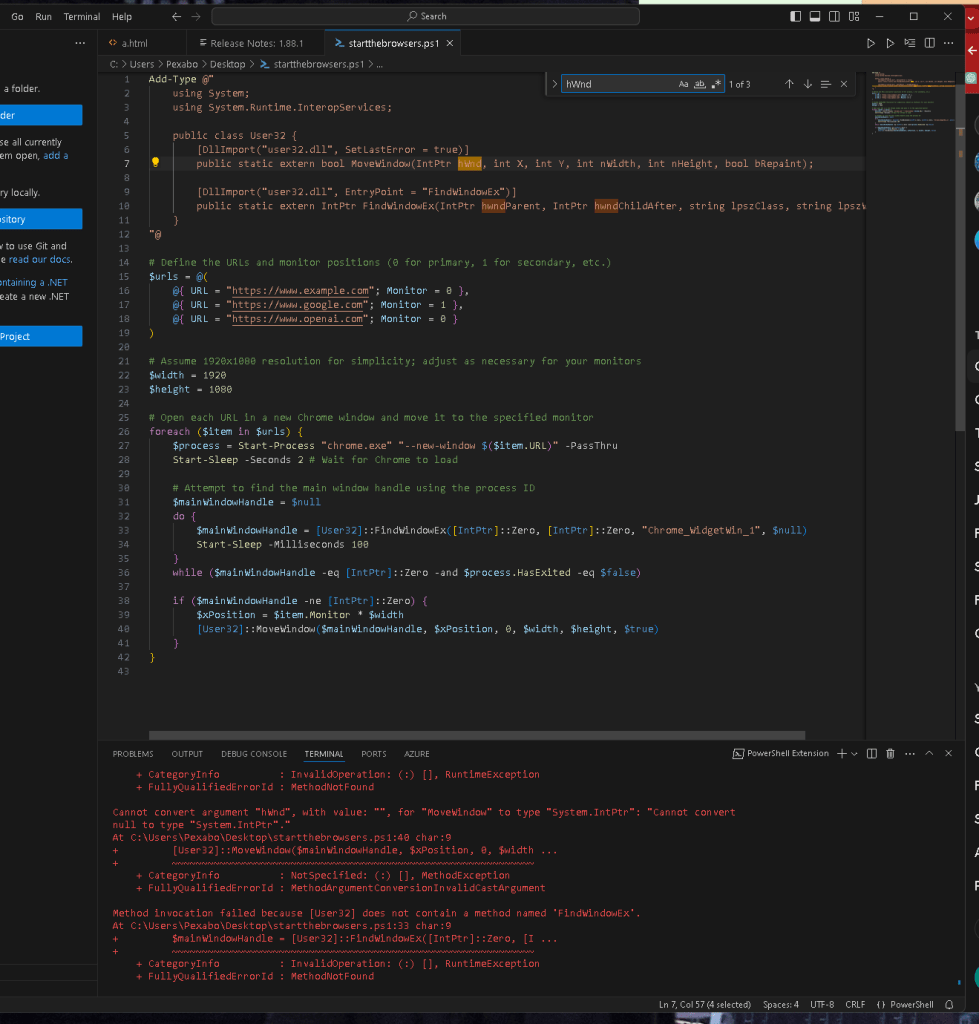Image resolution: width=979 pixels, height=1024 pixels.
Task: Click the title bar Search box
Action: pyautogui.click(x=426, y=16)
